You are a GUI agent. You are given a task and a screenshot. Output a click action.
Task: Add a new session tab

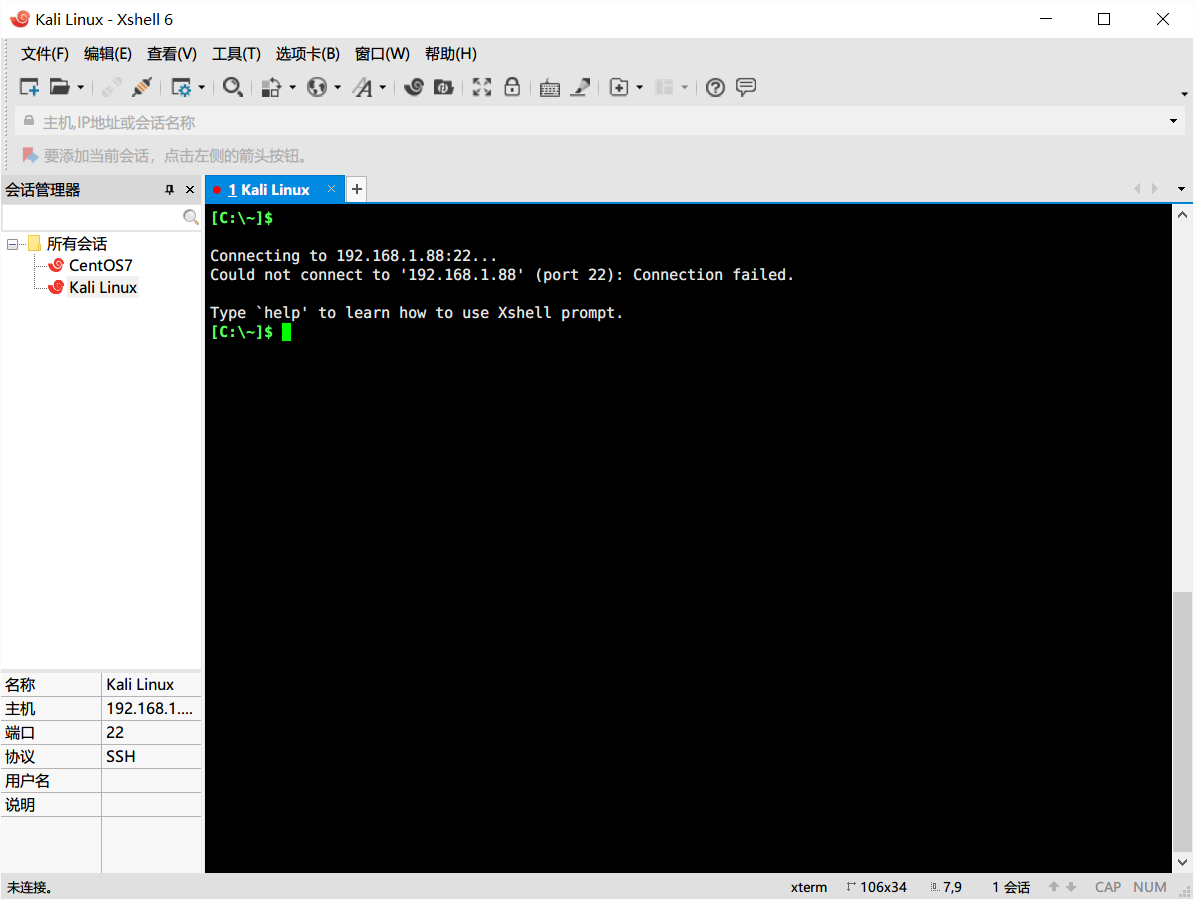[x=356, y=188]
